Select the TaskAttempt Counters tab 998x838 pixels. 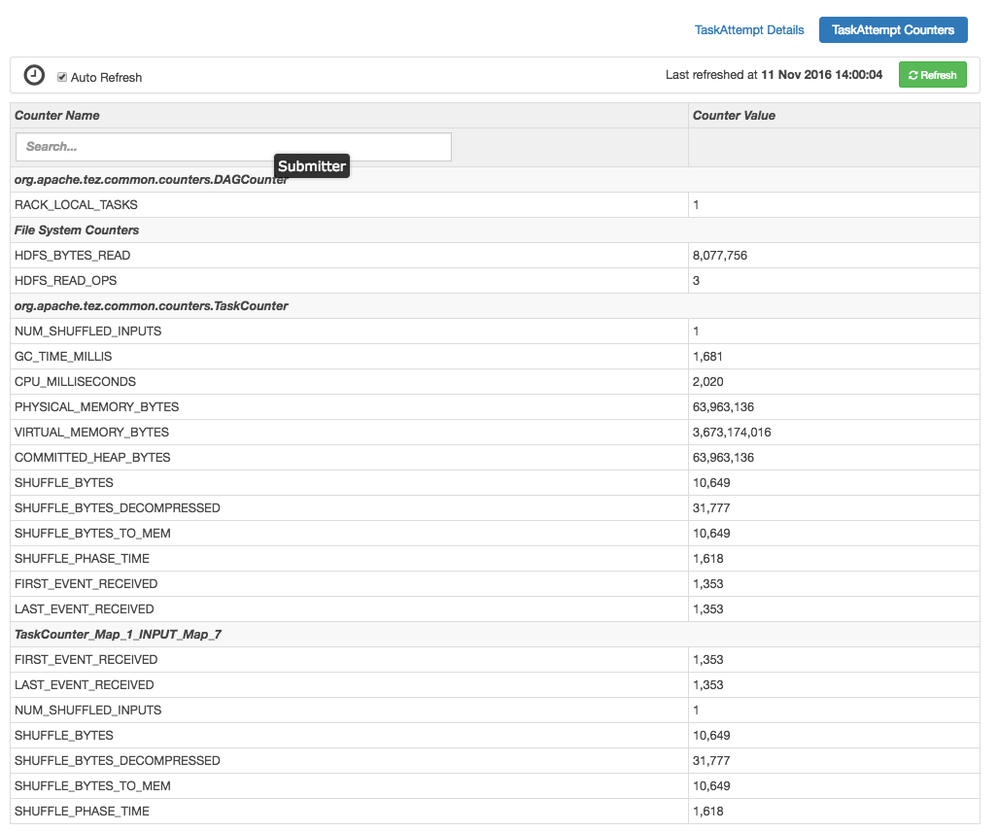pos(892,30)
